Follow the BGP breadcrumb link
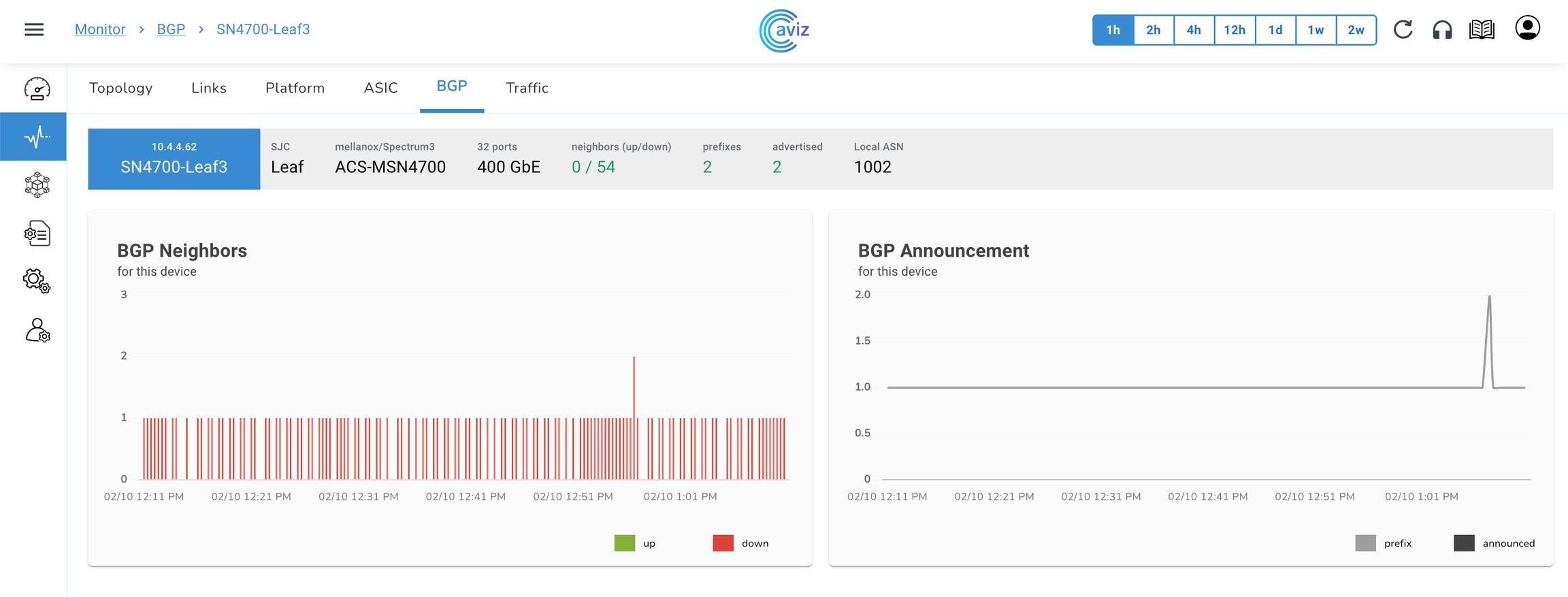The height and width of the screenshot is (597, 1568). coord(171,29)
